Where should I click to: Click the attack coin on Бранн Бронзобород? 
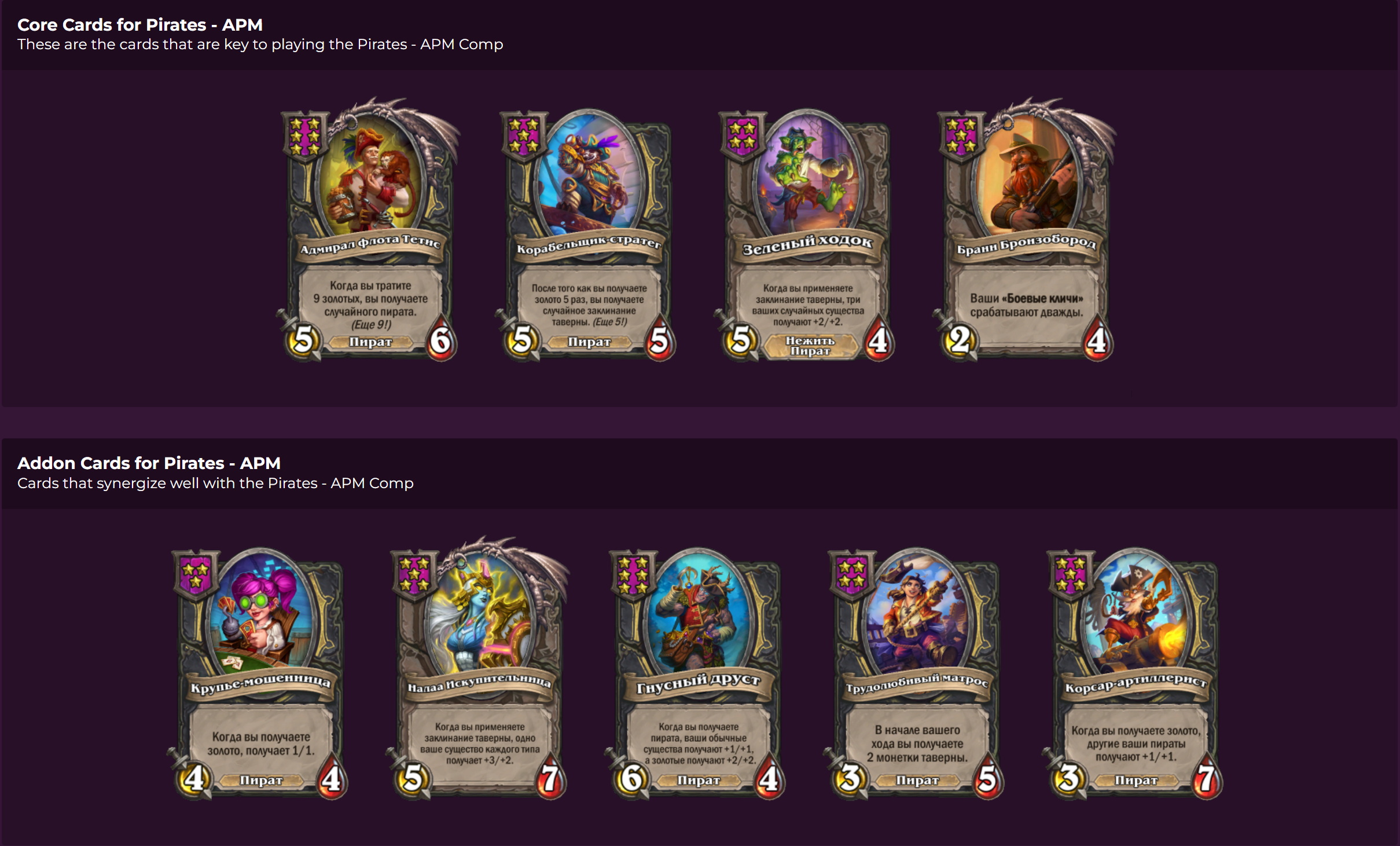pos(960,340)
